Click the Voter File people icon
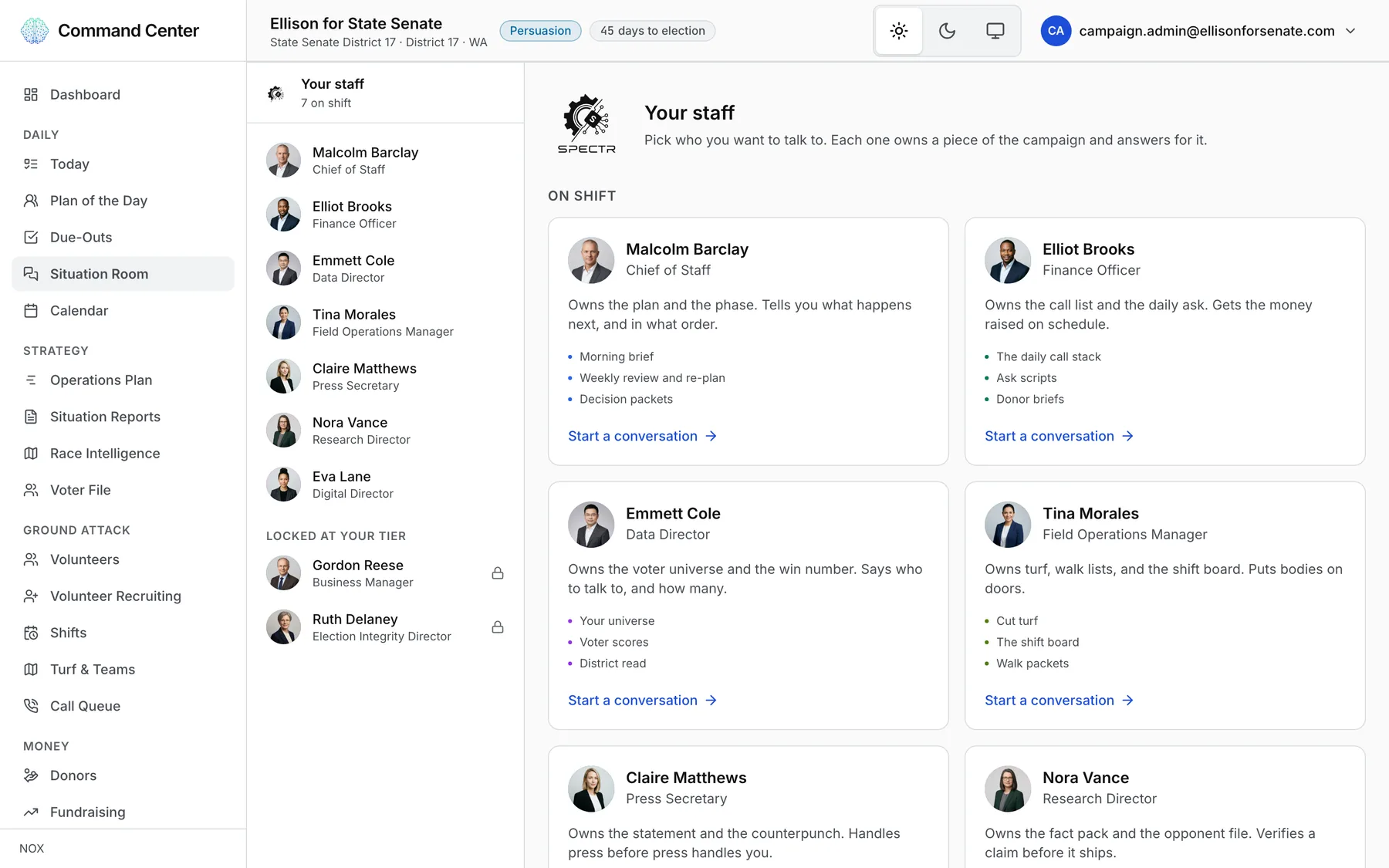The height and width of the screenshot is (868, 1389). [31, 490]
